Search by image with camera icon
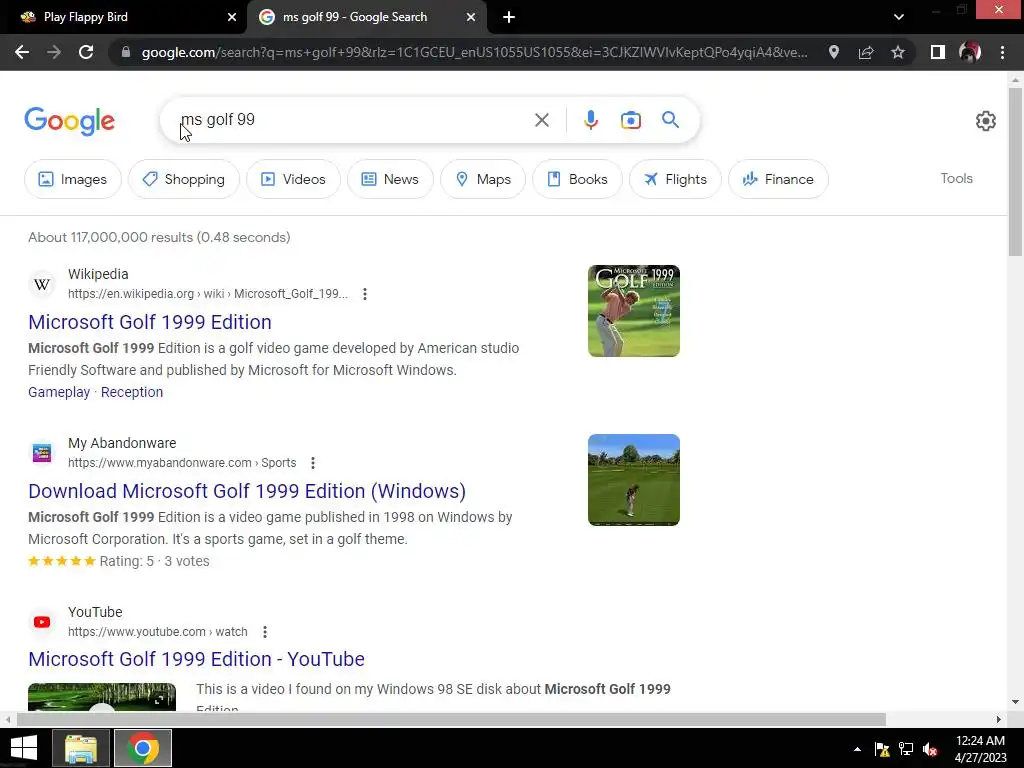This screenshot has height=768, width=1024. tap(631, 120)
